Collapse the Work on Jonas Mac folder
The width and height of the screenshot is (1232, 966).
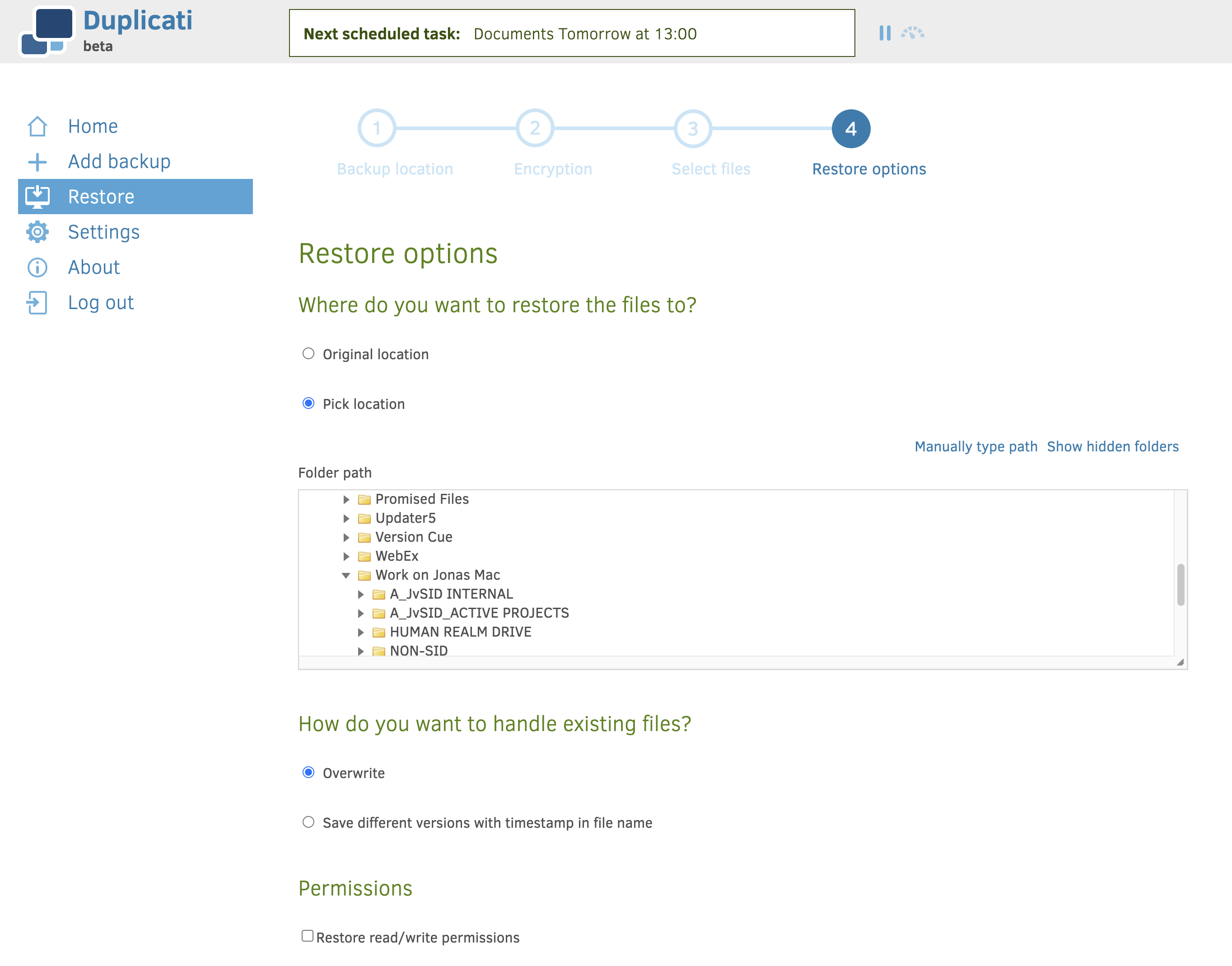click(x=346, y=576)
